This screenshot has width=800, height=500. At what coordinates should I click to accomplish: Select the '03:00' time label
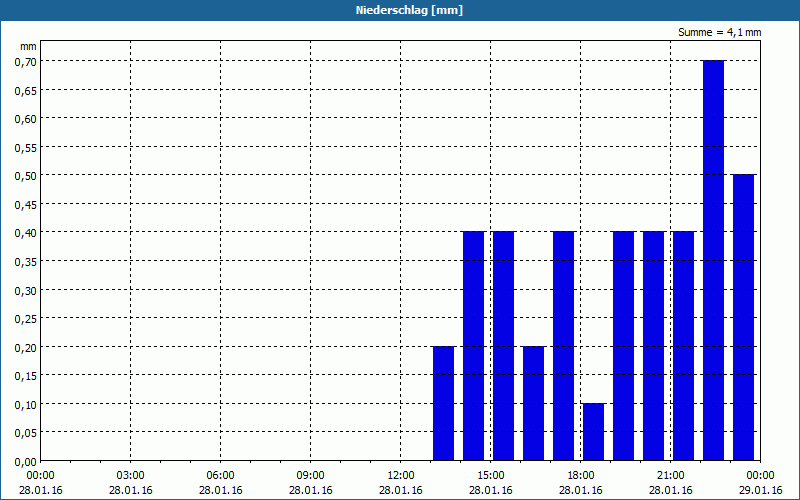coord(131,475)
